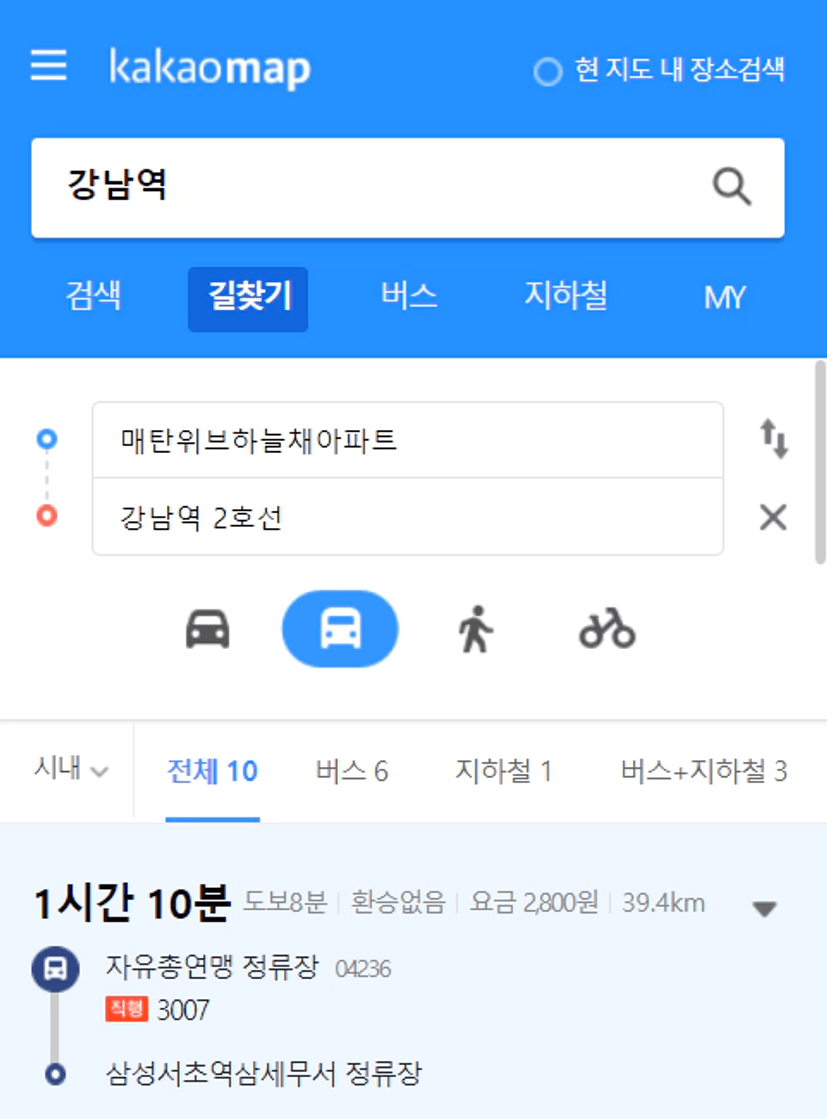The width and height of the screenshot is (827, 1119).
Task: Select 자유총연맹 정류장 stop
Action: click(x=212, y=967)
